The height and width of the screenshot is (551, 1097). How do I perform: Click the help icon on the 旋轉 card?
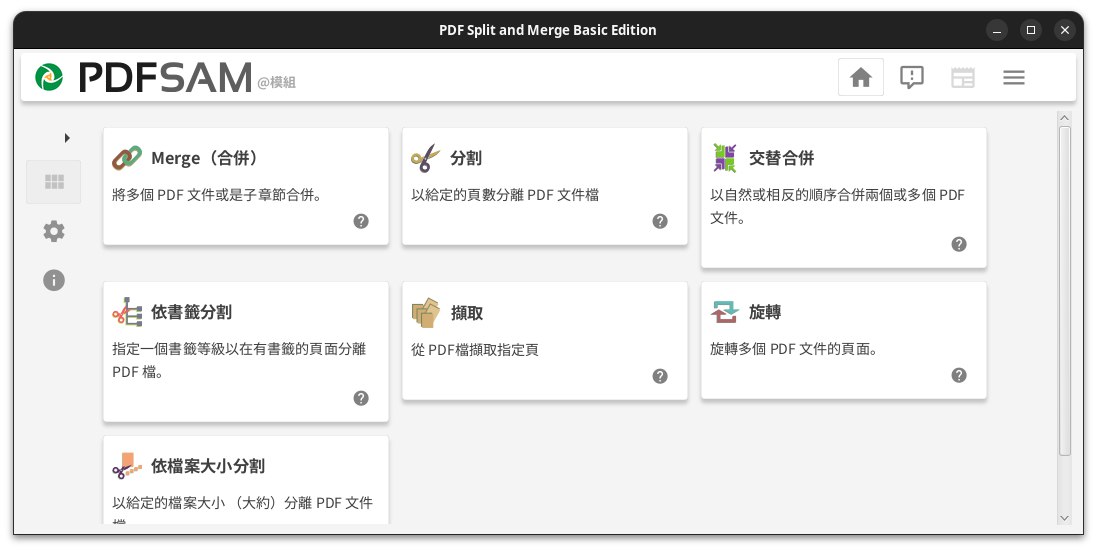(x=959, y=375)
